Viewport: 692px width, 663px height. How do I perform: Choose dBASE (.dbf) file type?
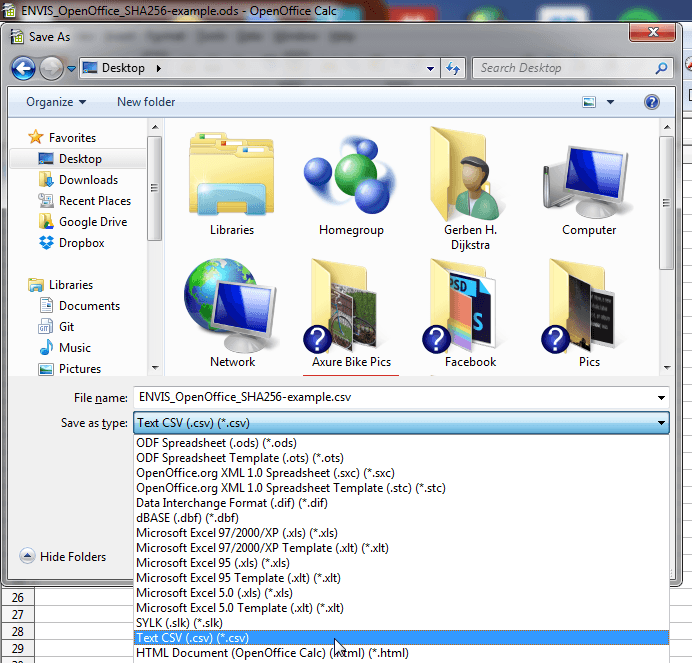[x=401, y=518]
